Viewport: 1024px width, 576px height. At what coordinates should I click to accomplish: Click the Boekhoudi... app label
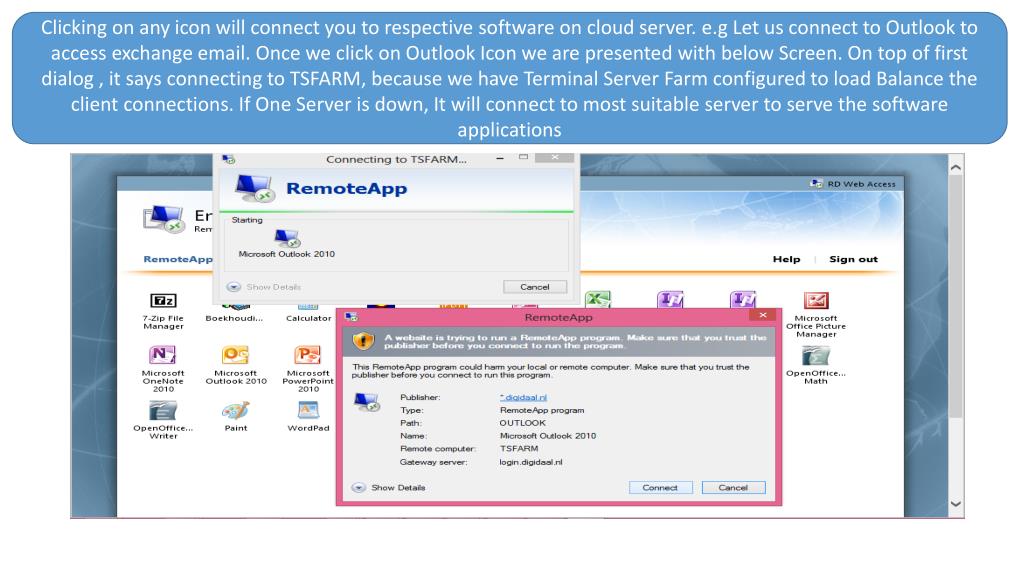[x=234, y=318]
